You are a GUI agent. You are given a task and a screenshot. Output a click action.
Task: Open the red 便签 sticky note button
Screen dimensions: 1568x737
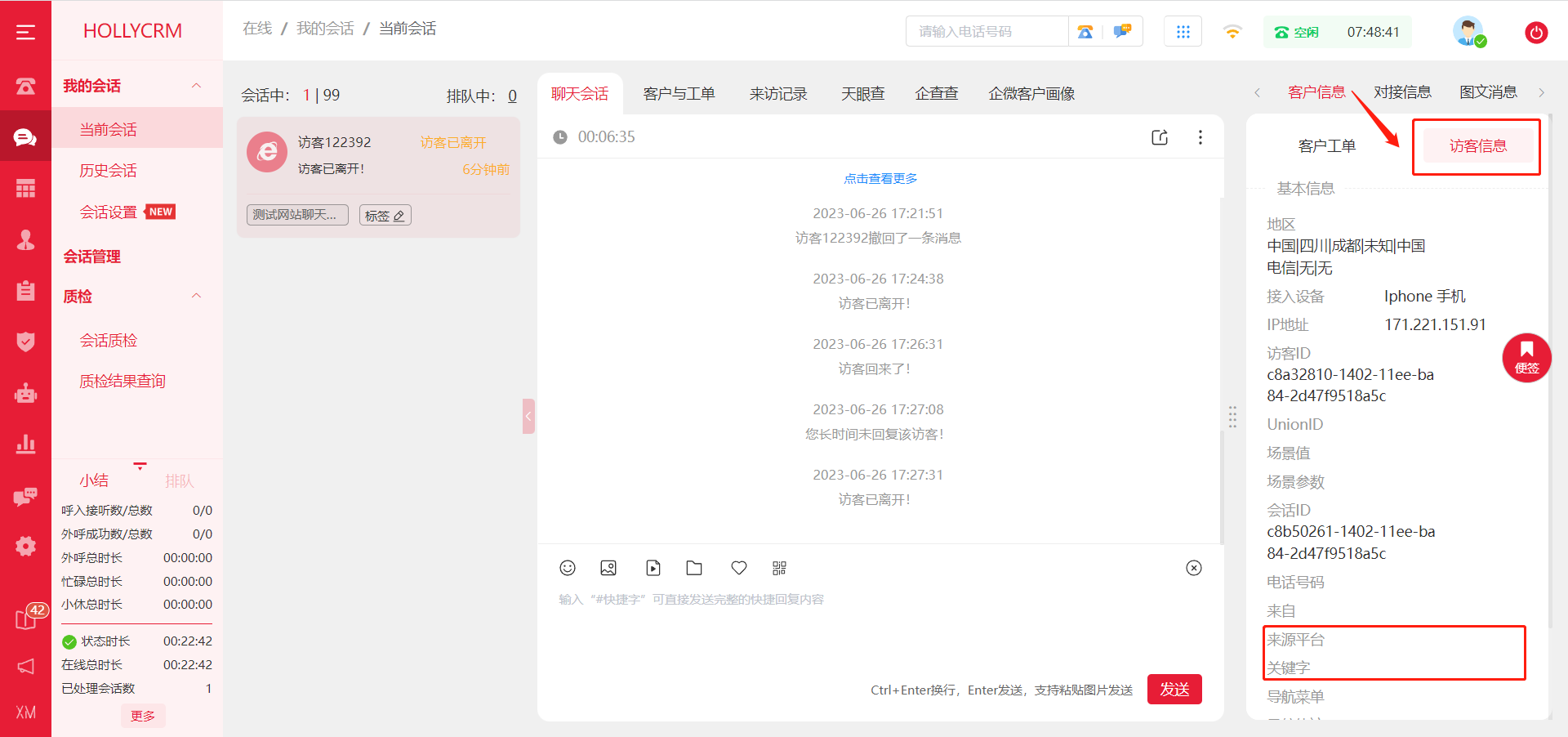1526,358
